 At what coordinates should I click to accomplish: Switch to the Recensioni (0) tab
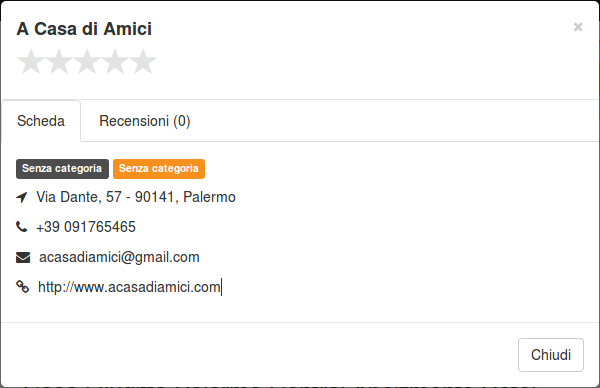(x=145, y=121)
